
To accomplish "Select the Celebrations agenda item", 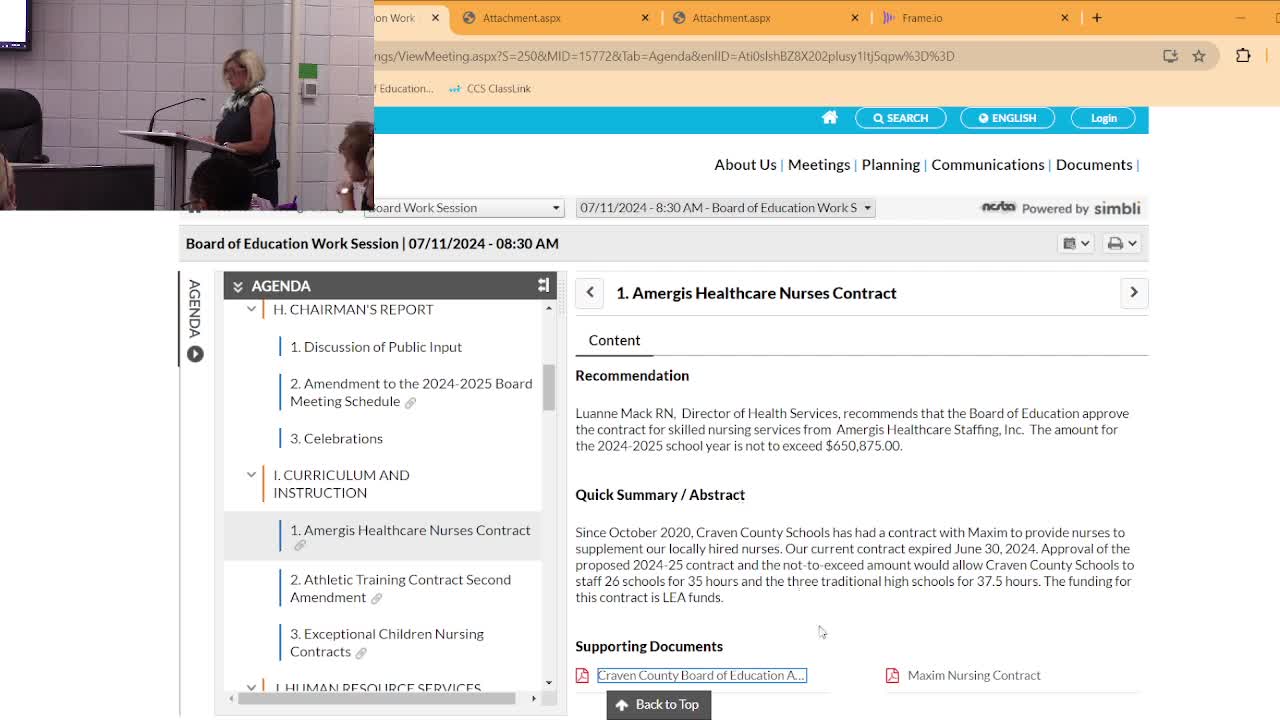I will [336, 439].
